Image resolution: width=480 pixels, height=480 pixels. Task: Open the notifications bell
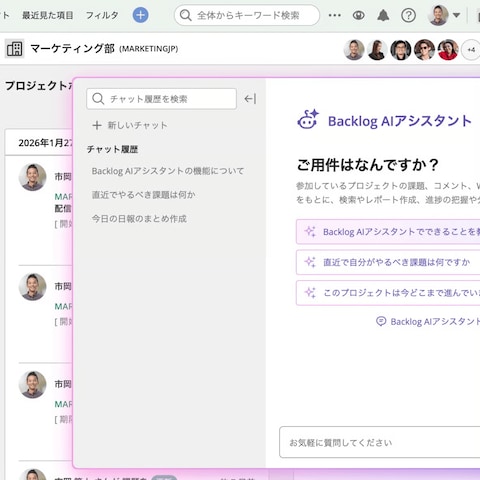[383, 15]
